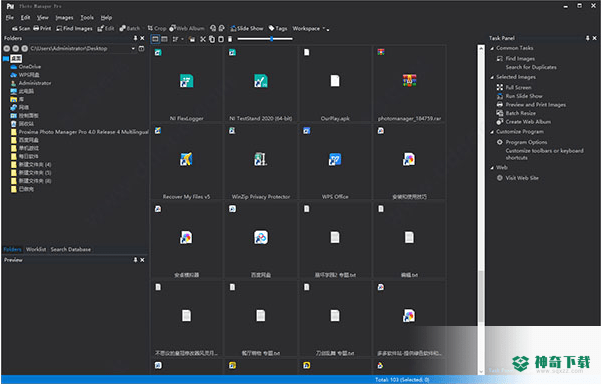
Task: Switch to details view mode icon
Action: click(164, 39)
